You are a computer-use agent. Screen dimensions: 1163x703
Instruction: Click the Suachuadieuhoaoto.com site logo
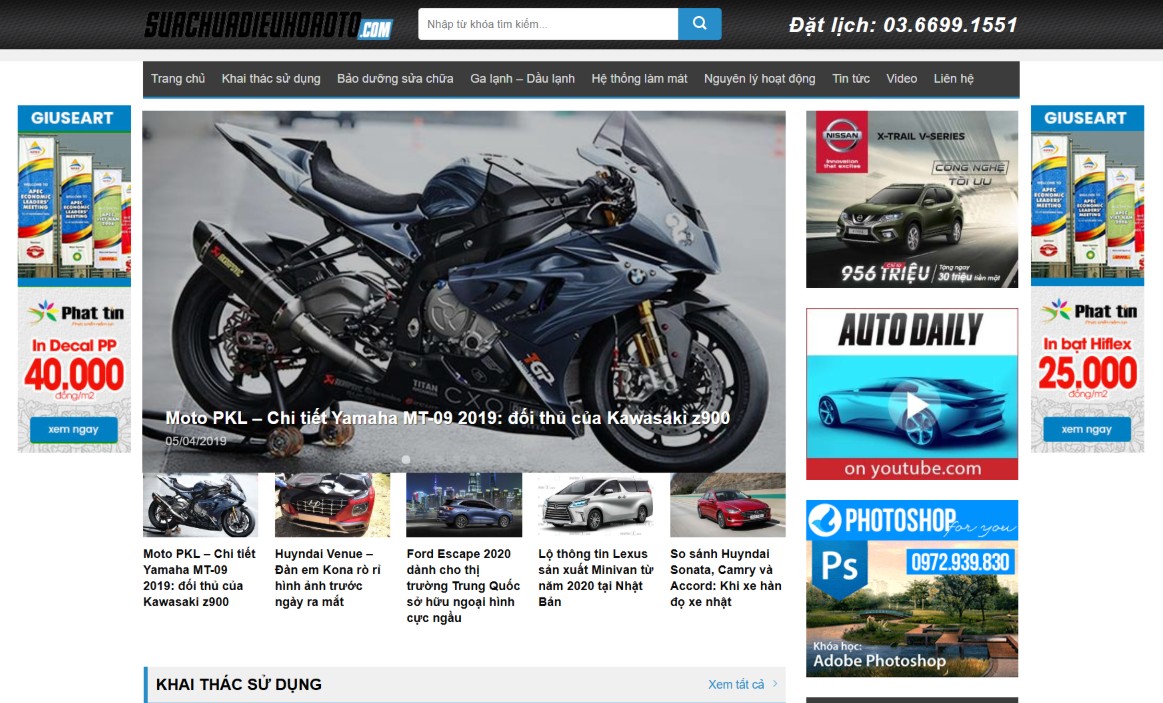coord(268,25)
